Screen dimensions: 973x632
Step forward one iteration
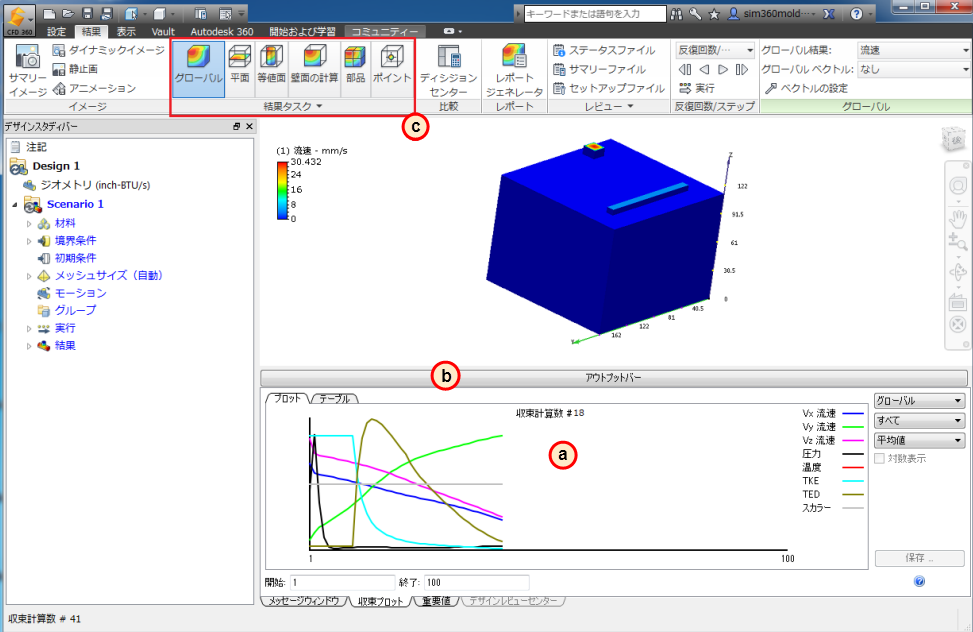point(723,70)
